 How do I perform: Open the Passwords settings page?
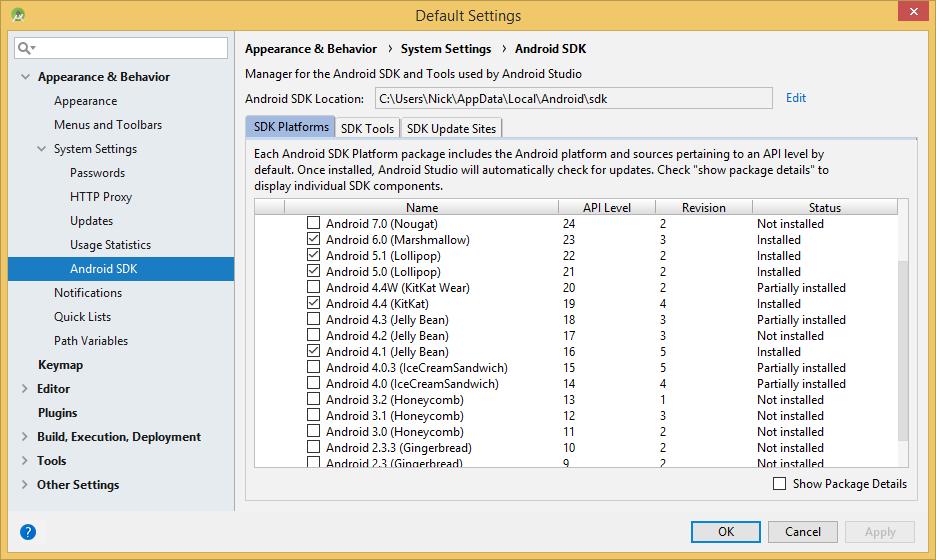point(97,173)
